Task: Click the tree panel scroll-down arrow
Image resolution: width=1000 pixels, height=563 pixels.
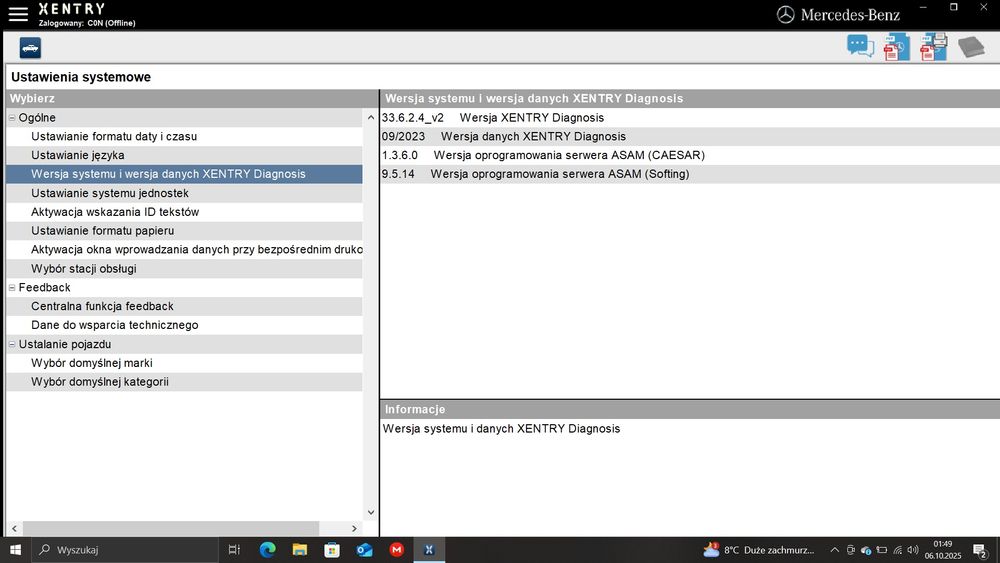Action: (371, 512)
